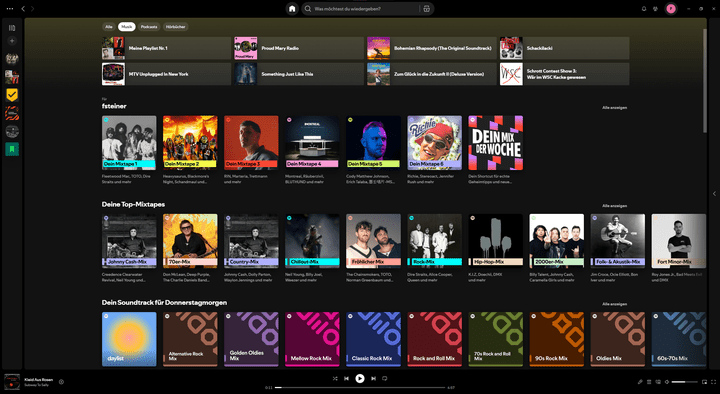Open the Dein Mixtape 5 cover
This screenshot has height=394, width=720.
tap(373, 143)
